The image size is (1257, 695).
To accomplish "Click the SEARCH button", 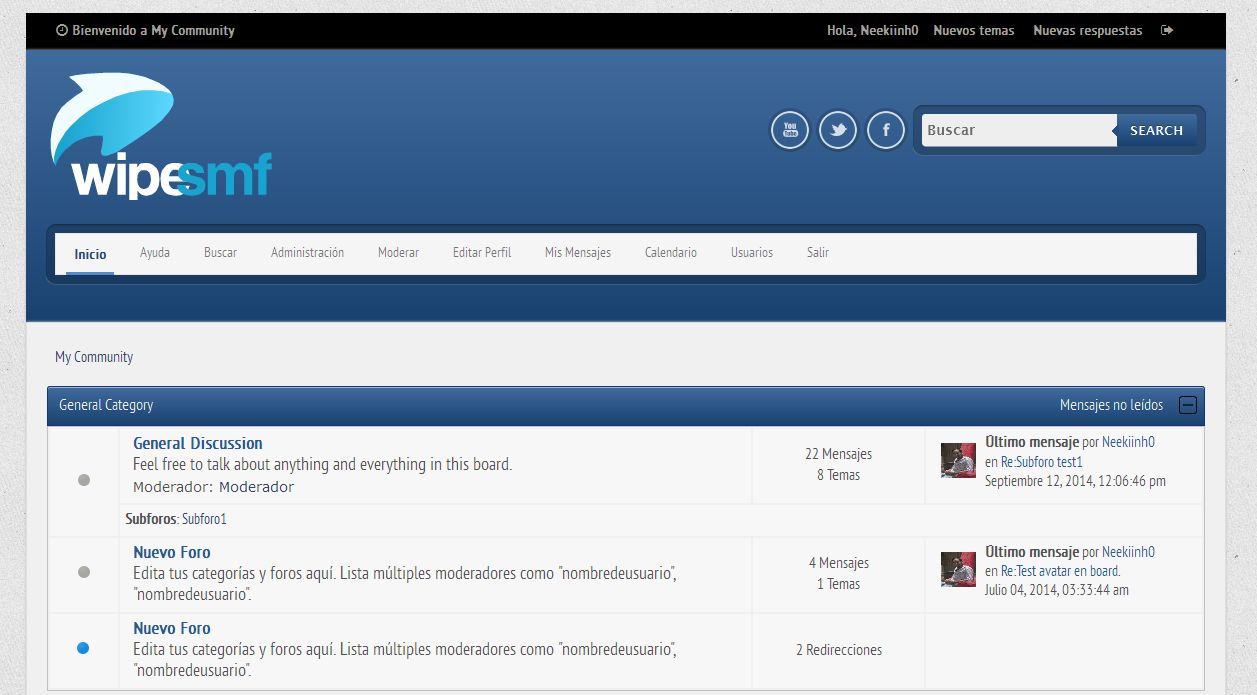I will pyautogui.click(x=1156, y=130).
